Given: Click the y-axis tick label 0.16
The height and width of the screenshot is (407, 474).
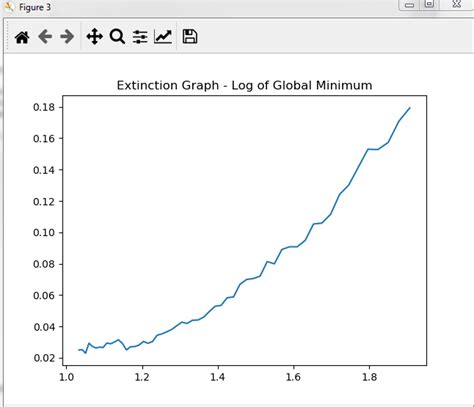Looking at the screenshot, I should (45, 139).
